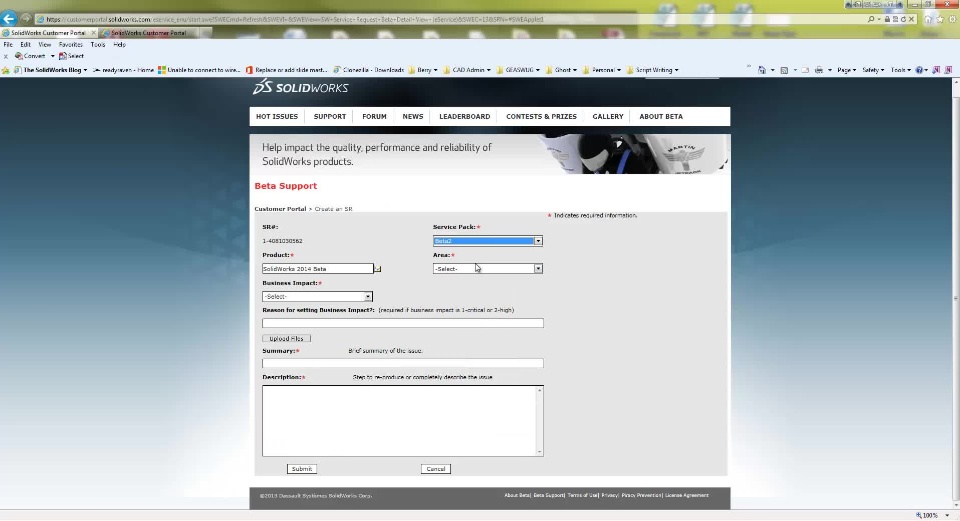Open the readyraven - Home favorite

pyautogui.click(x=123, y=70)
